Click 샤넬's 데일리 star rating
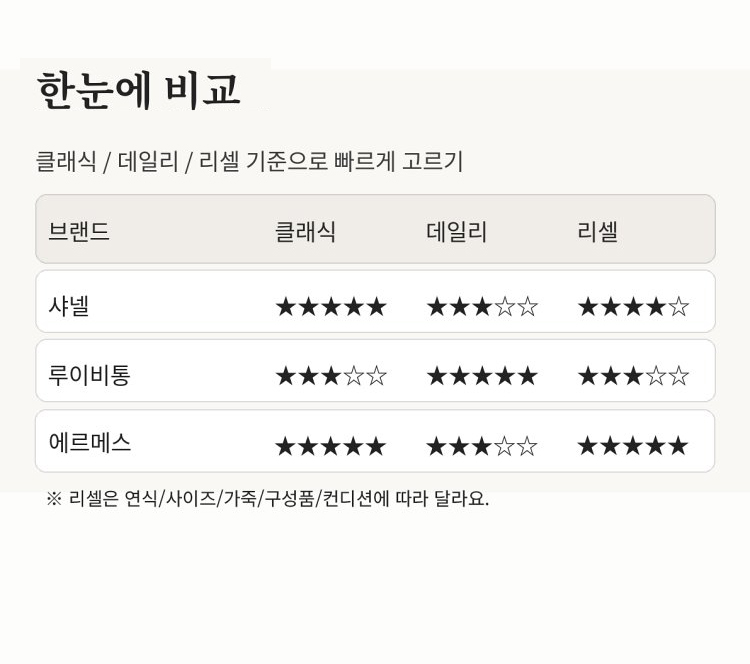Screen dimensions: 750x664 (481, 307)
